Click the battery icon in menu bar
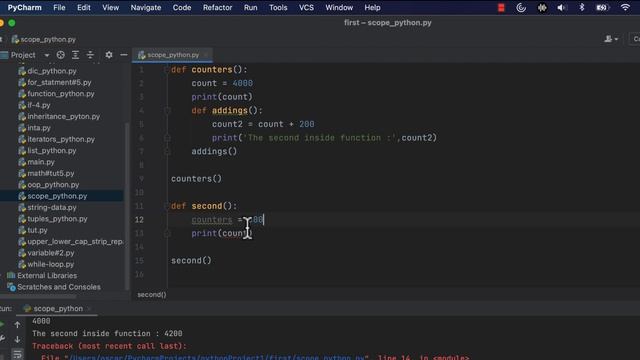Viewport: 640px width, 360px height. [x=602, y=7]
